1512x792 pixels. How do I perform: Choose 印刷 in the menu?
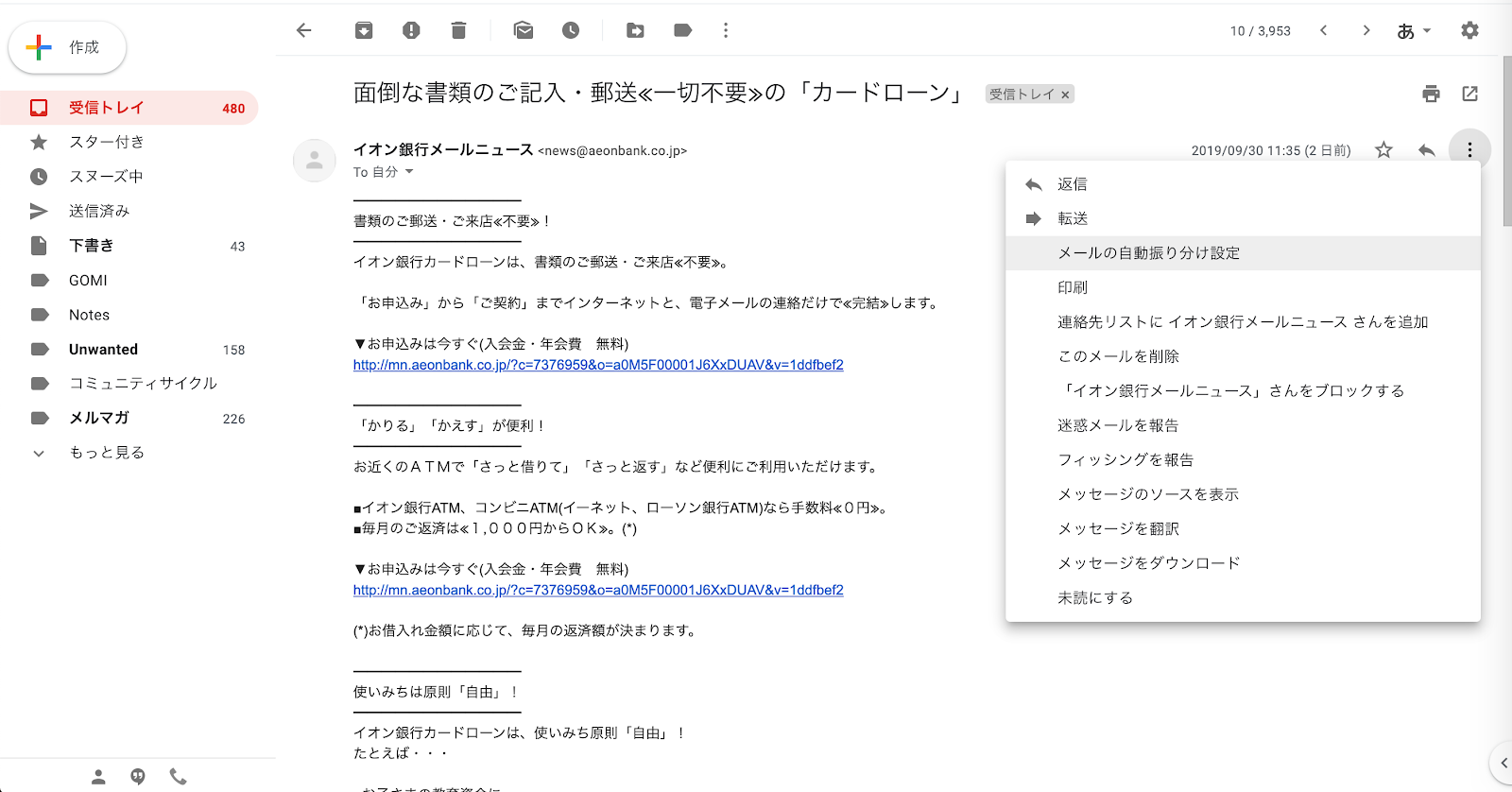pyautogui.click(x=1243, y=287)
